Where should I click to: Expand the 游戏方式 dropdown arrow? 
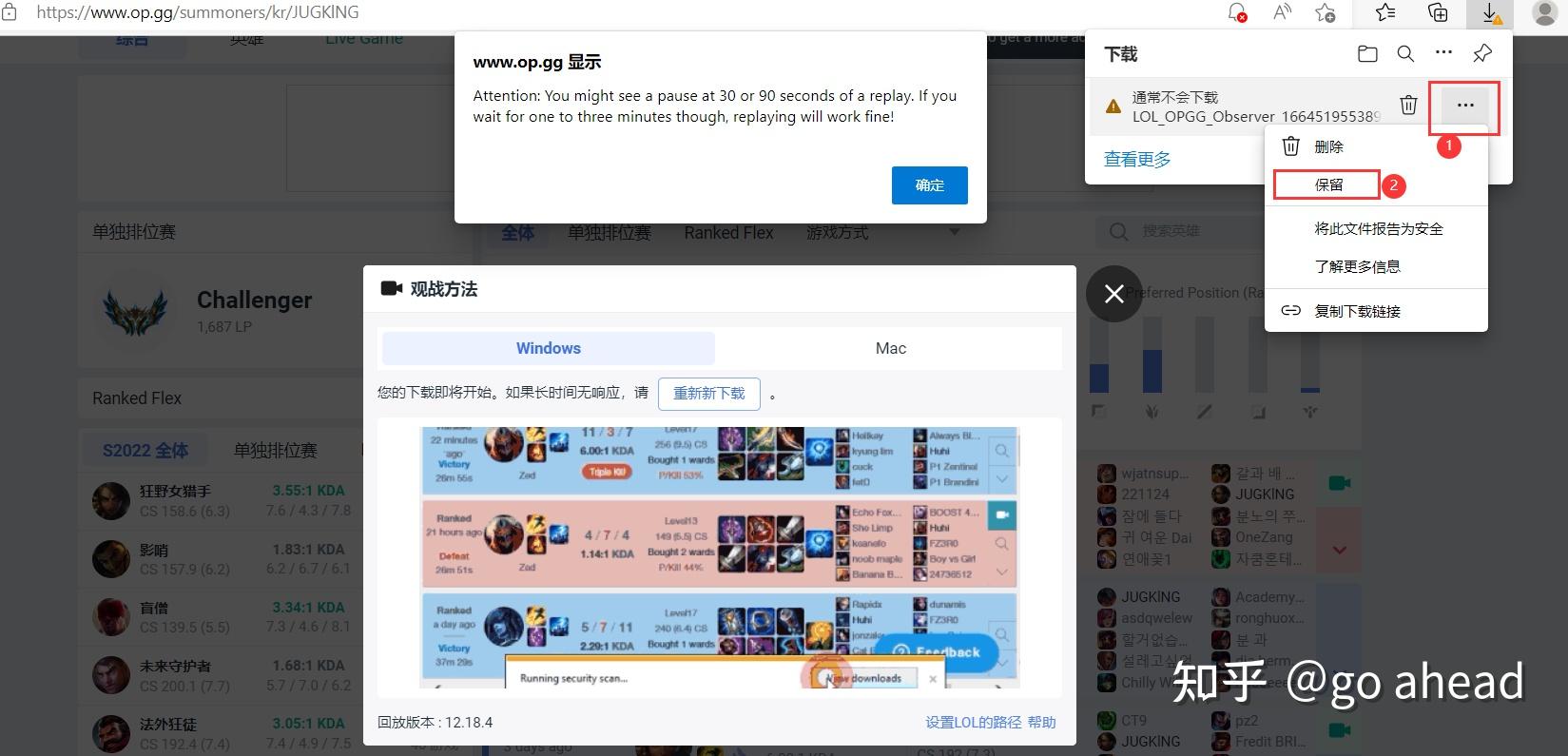click(x=954, y=232)
